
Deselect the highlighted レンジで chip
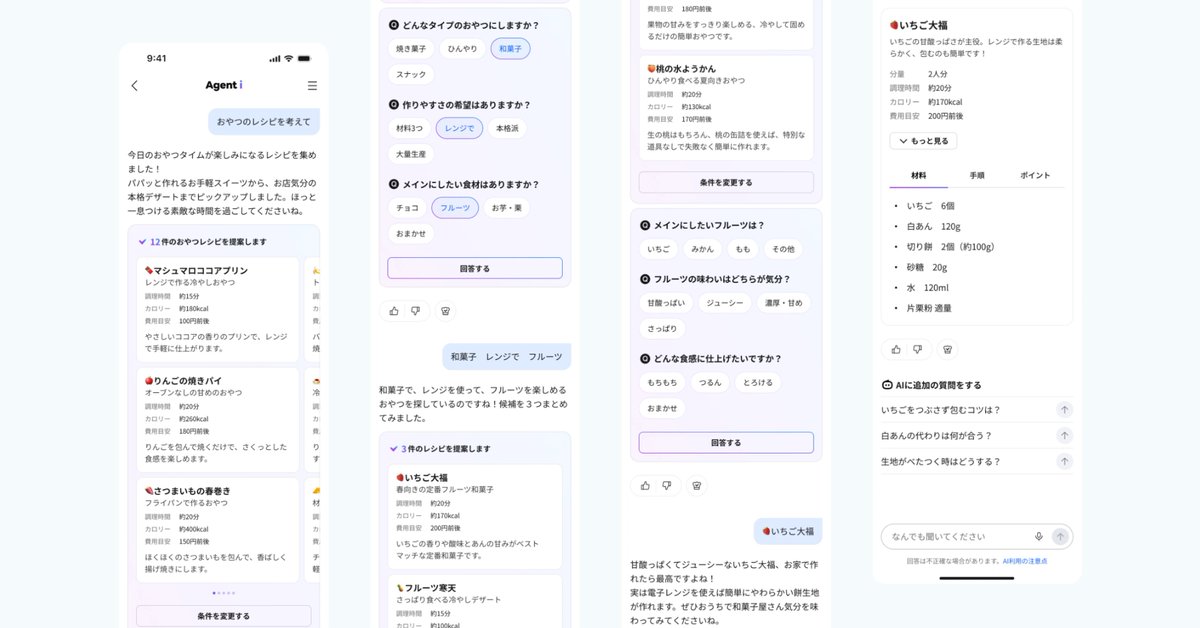[x=459, y=128]
